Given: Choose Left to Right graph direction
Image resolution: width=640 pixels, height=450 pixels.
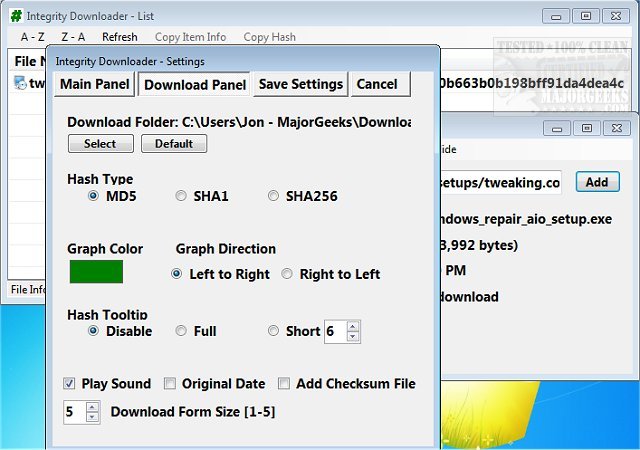Looking at the screenshot, I should click(x=176, y=274).
